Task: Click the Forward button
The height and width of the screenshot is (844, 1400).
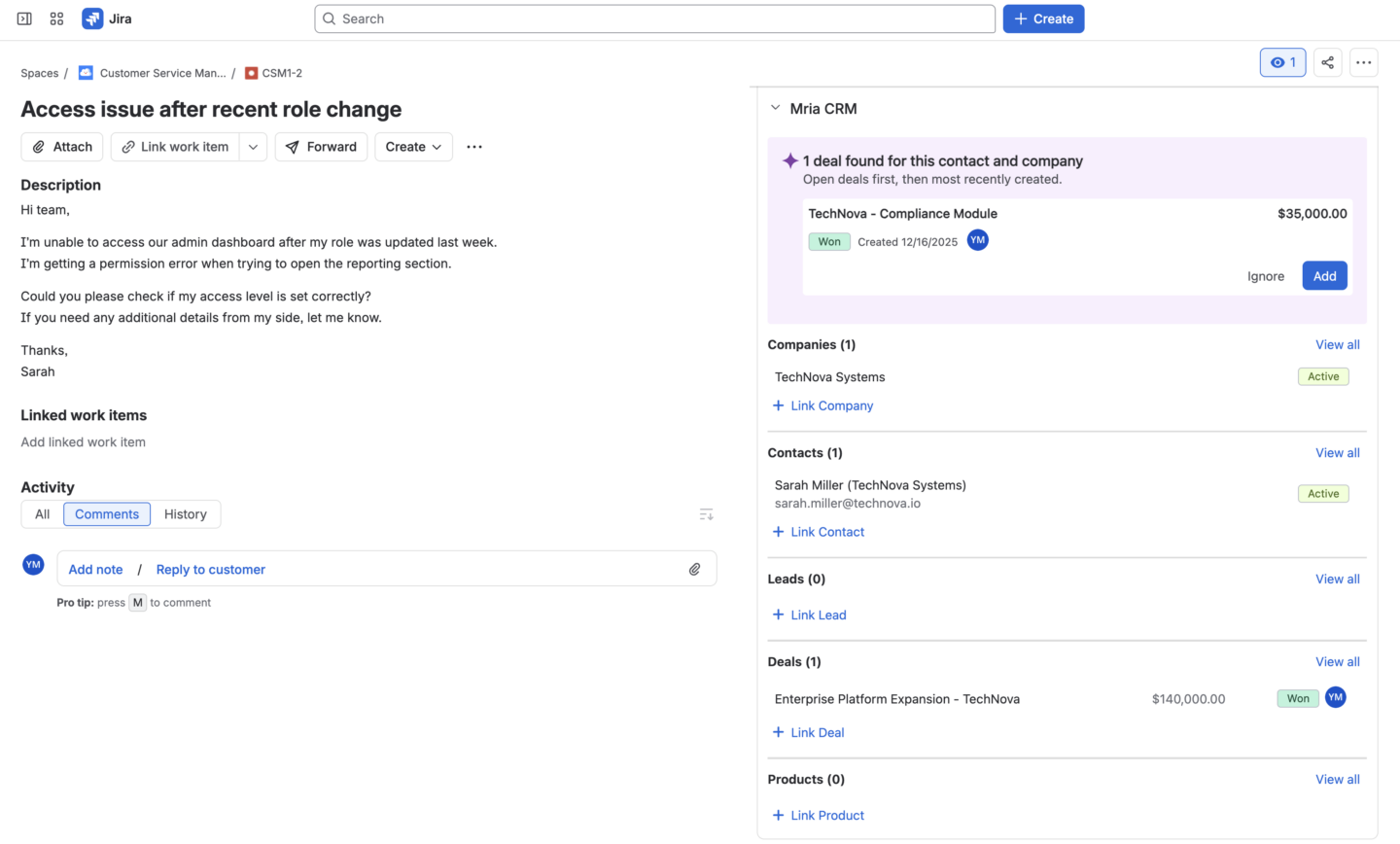Action: (x=321, y=147)
